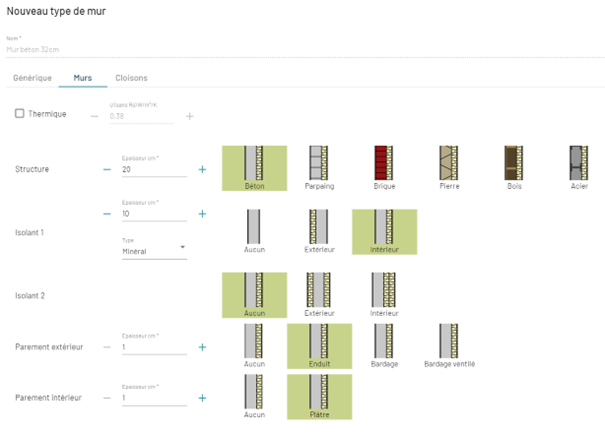Screen dimensions: 605x434
Task: Click the thermal U value 0.38 field
Action: click(x=141, y=116)
